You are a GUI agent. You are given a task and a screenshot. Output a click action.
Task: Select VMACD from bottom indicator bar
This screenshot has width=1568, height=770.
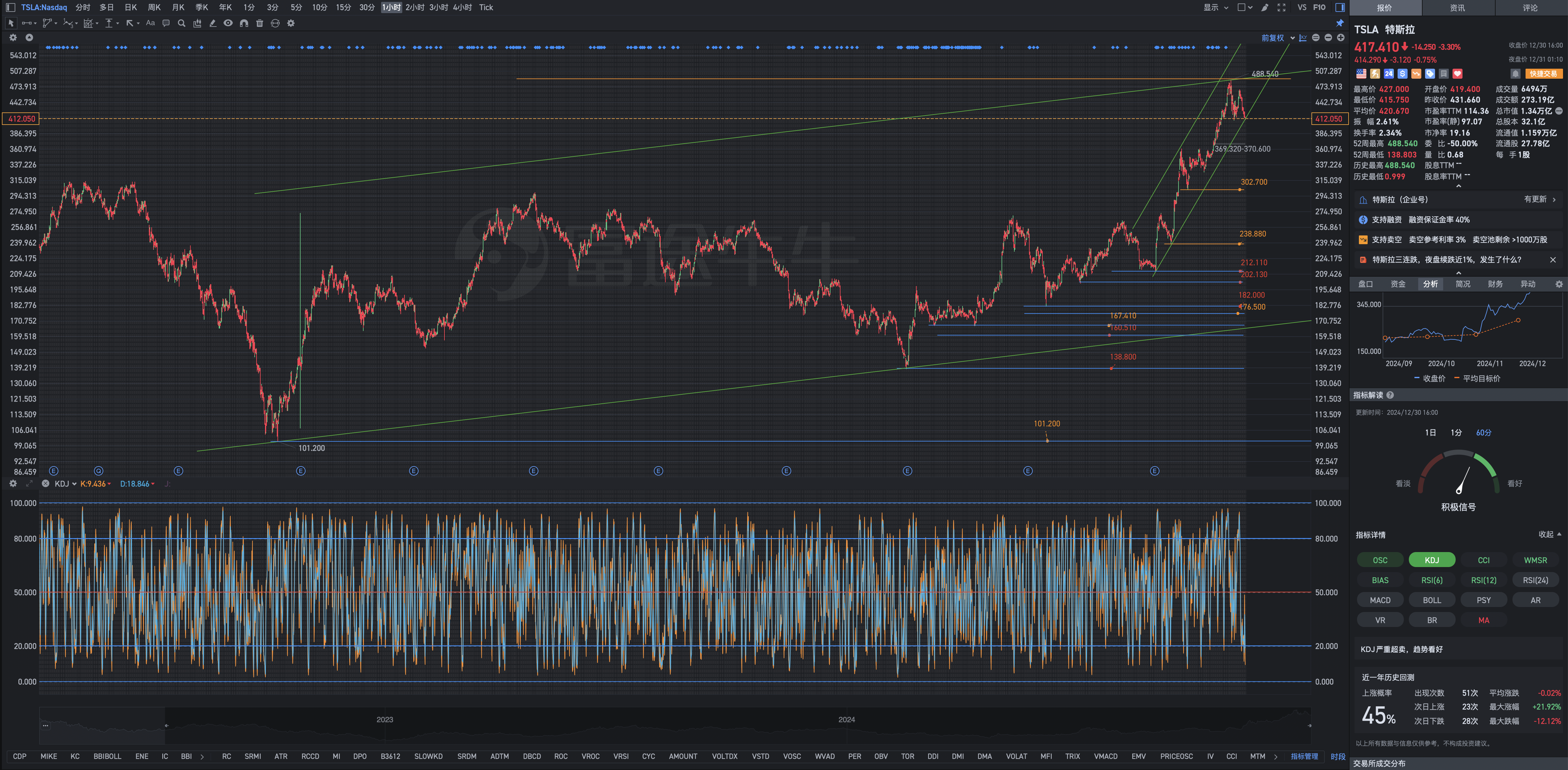[x=1105, y=756]
